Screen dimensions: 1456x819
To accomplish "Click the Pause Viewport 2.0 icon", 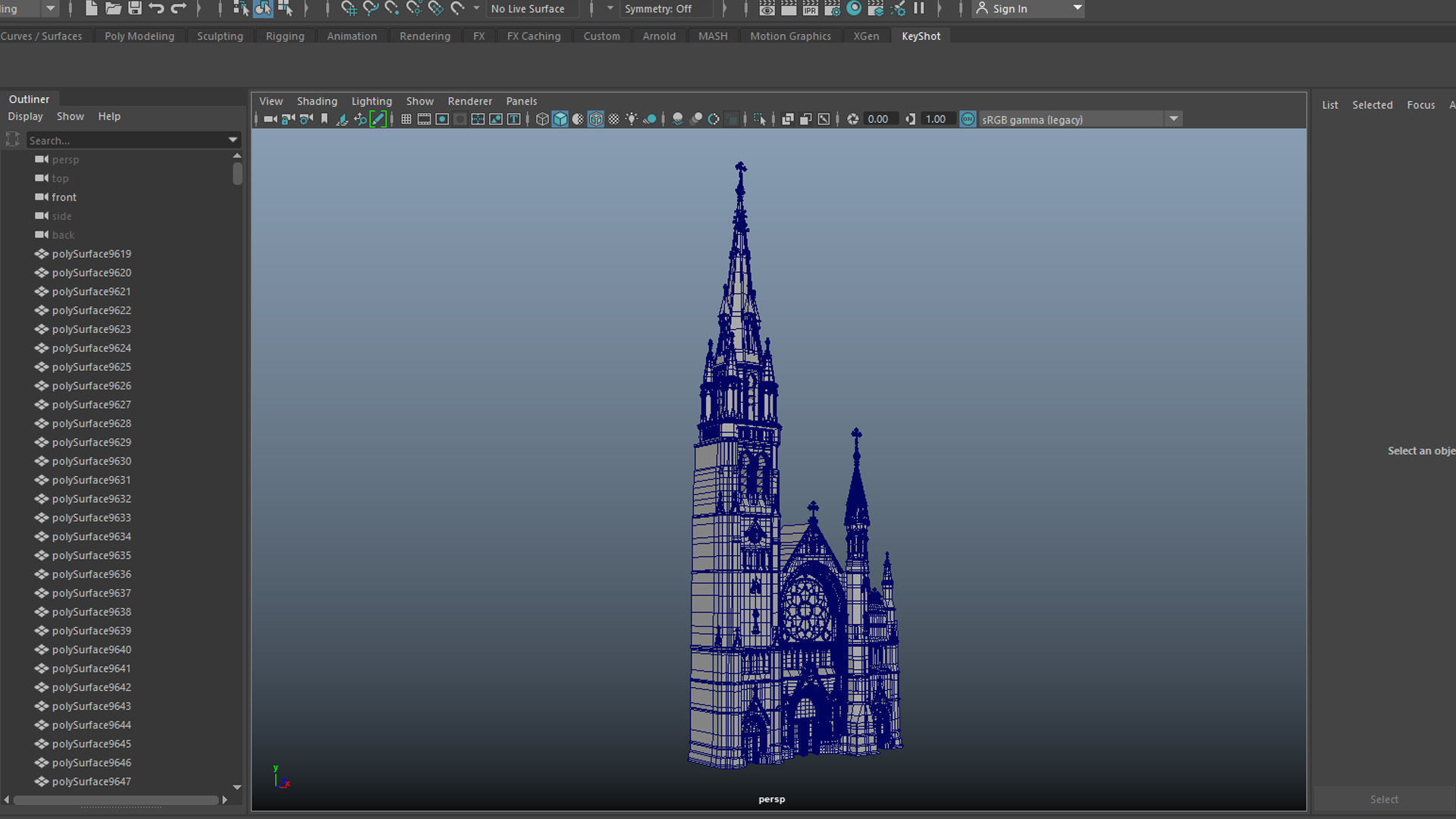I will pyautogui.click(x=918, y=8).
